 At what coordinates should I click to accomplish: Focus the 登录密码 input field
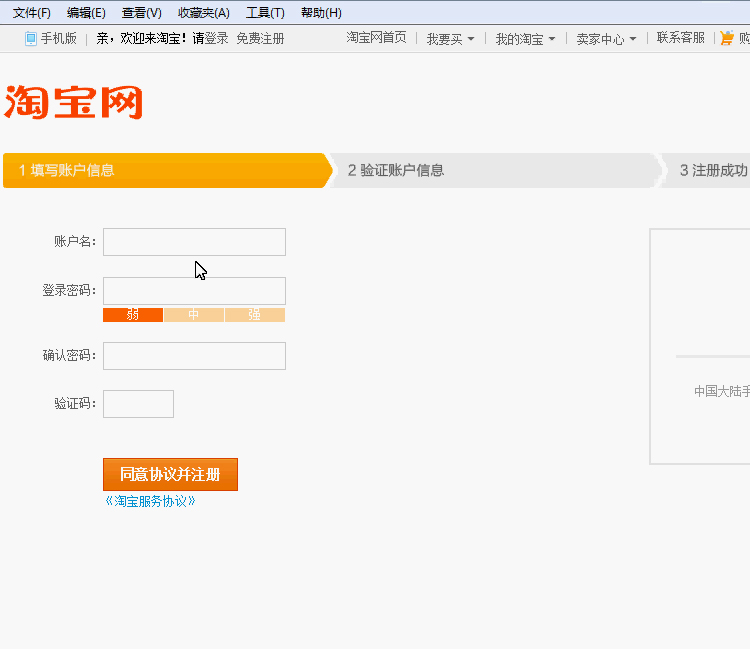[x=194, y=291]
